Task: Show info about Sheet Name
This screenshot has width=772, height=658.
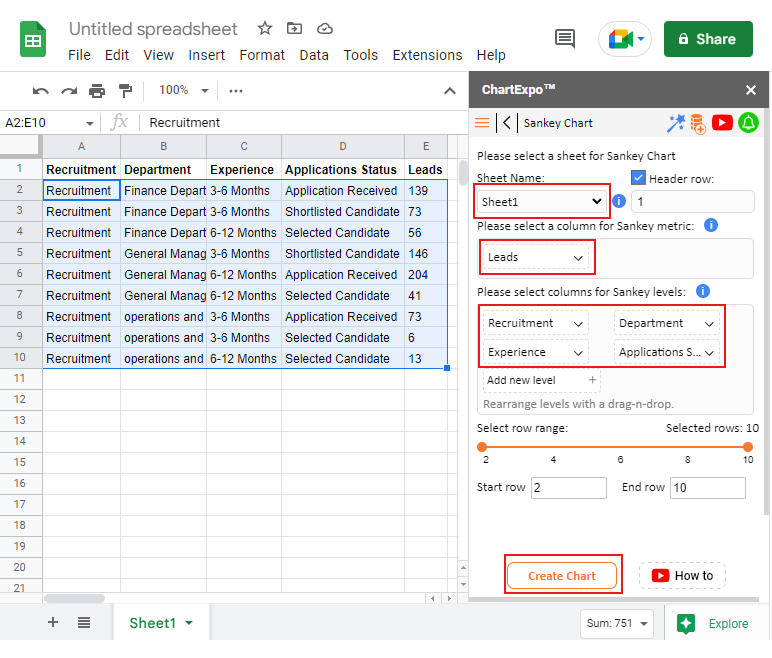Action: [619, 201]
